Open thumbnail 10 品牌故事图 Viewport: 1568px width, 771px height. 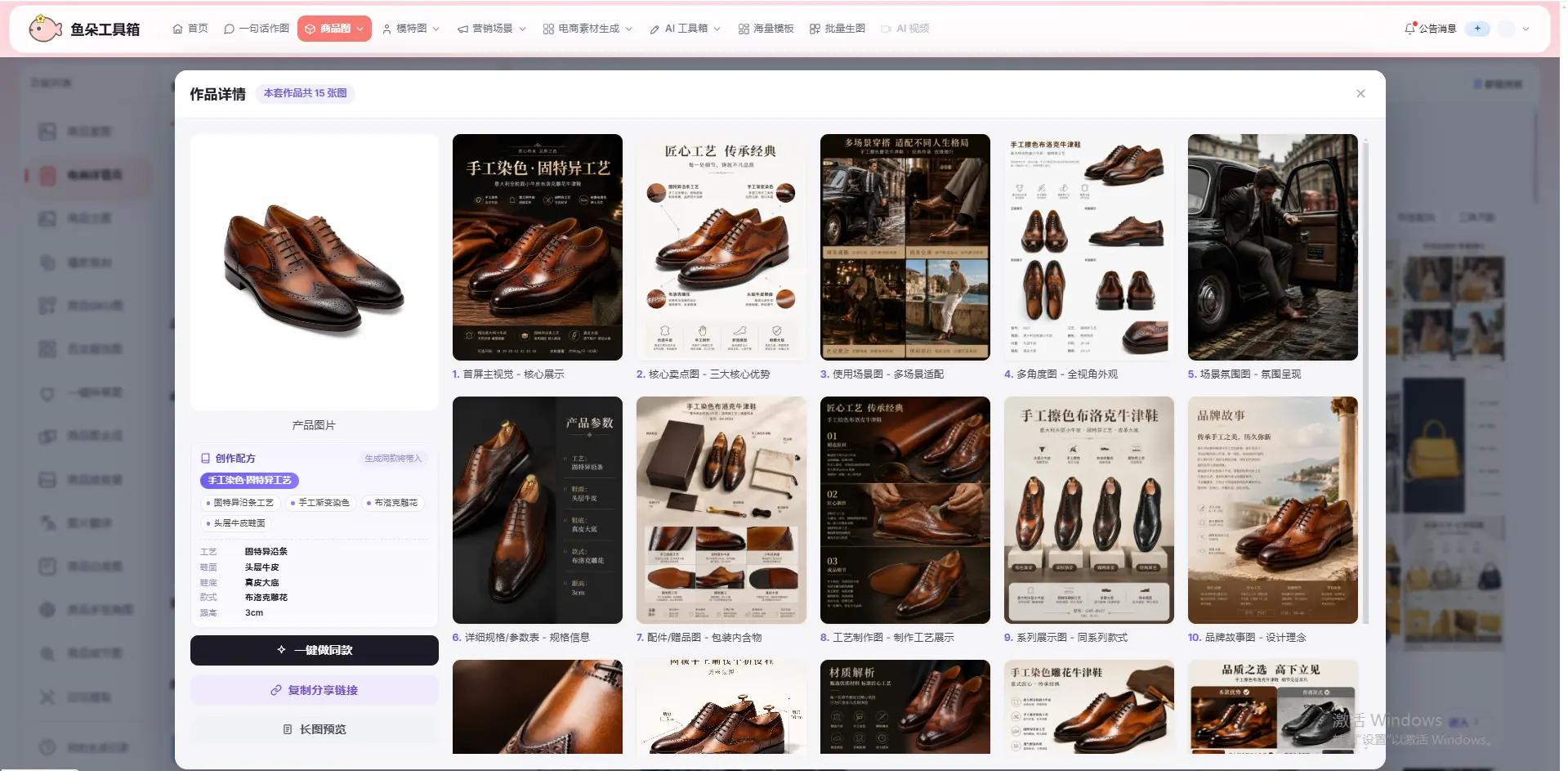pos(1273,510)
